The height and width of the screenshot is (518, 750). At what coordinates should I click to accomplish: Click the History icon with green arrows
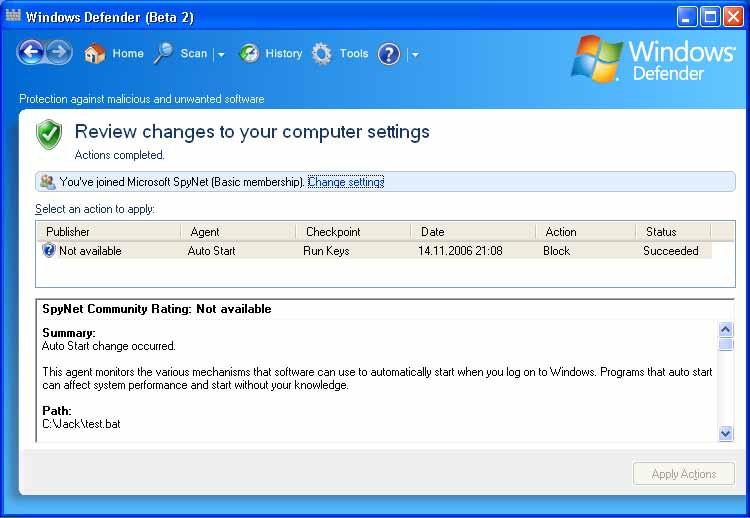pyautogui.click(x=249, y=54)
